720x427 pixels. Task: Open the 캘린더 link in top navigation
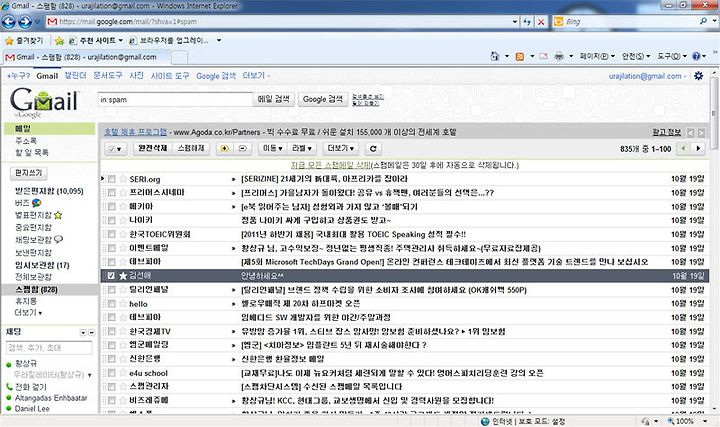click(x=75, y=75)
